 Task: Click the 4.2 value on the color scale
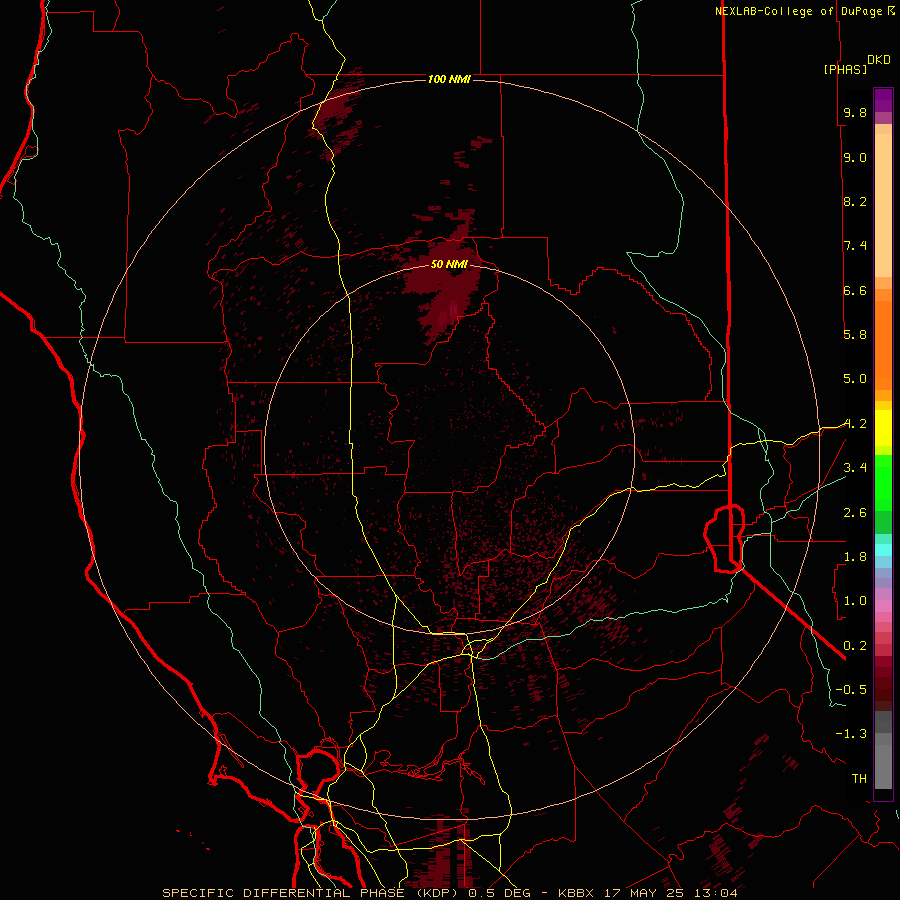(x=855, y=424)
